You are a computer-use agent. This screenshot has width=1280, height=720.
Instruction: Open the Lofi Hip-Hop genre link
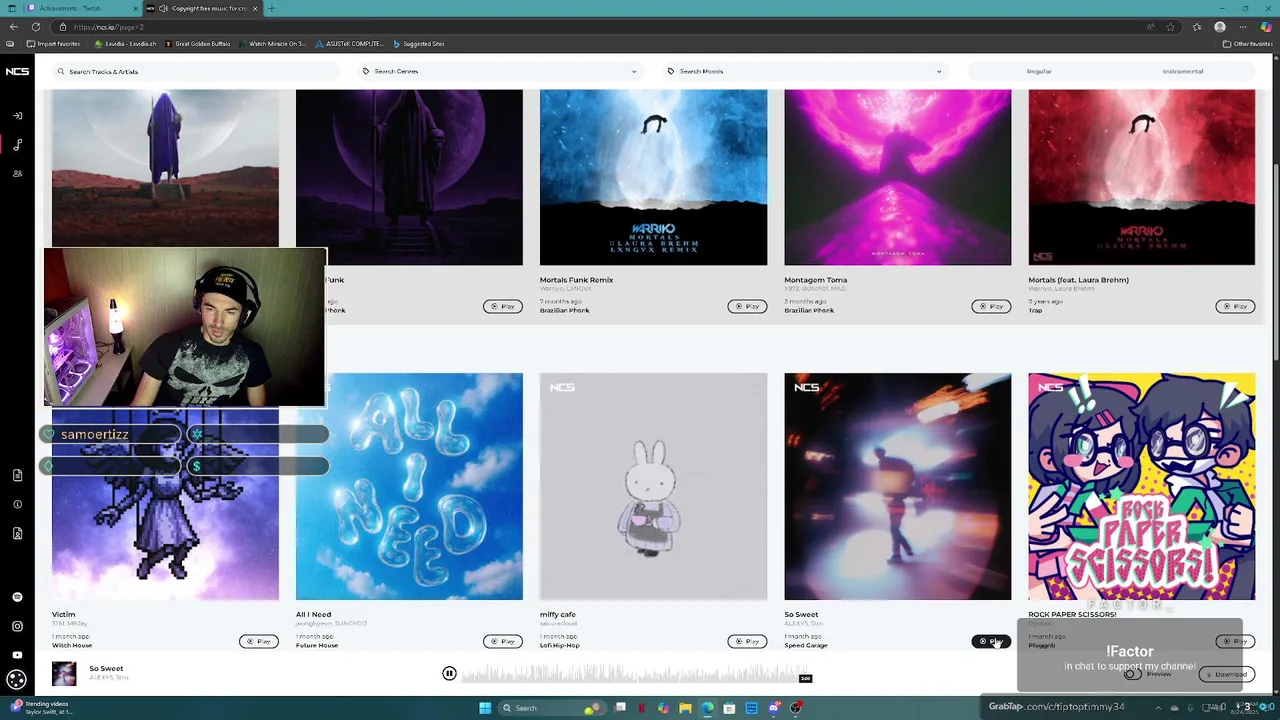pyautogui.click(x=560, y=645)
